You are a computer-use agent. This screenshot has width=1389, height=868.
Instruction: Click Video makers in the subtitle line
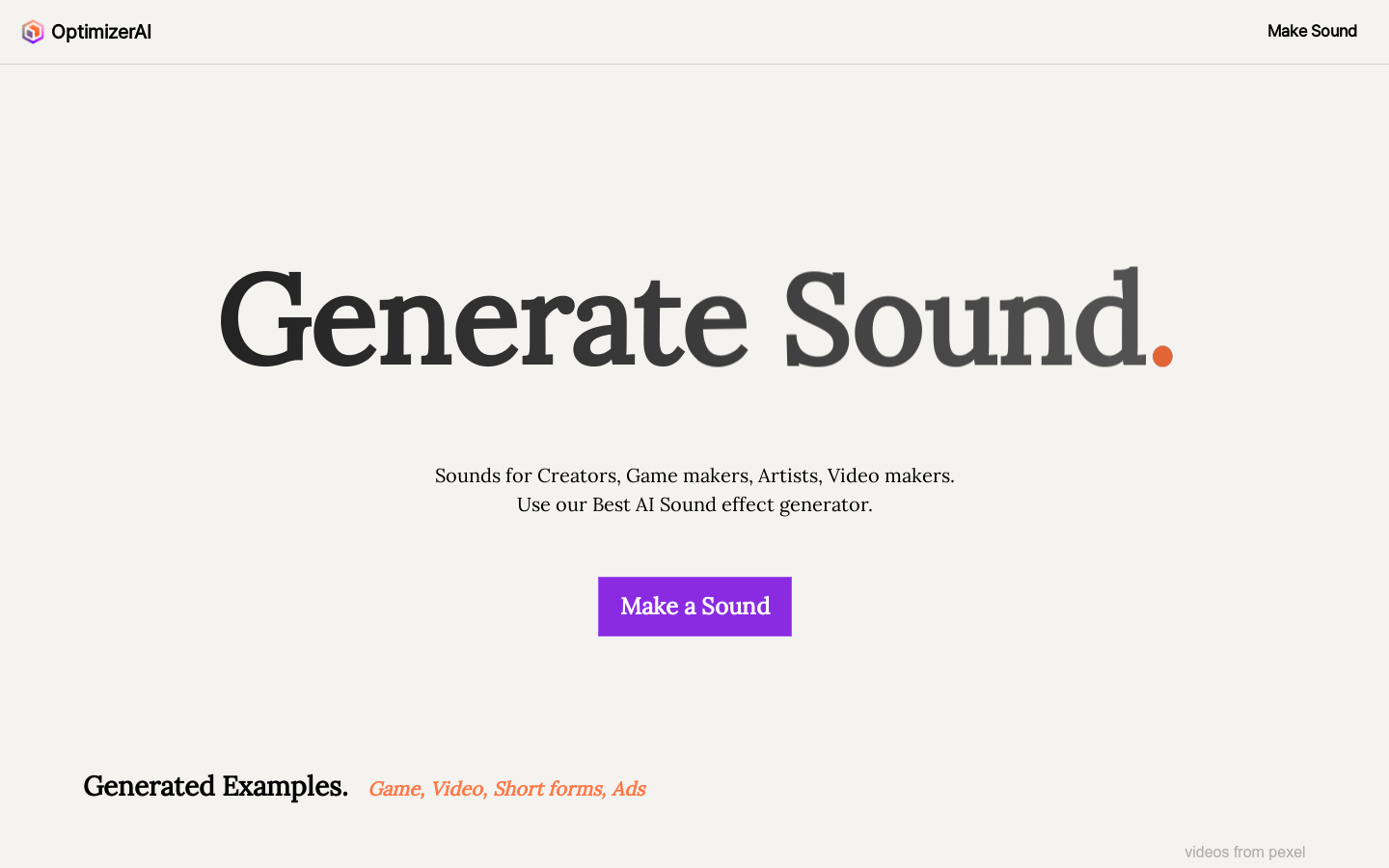[890, 475]
